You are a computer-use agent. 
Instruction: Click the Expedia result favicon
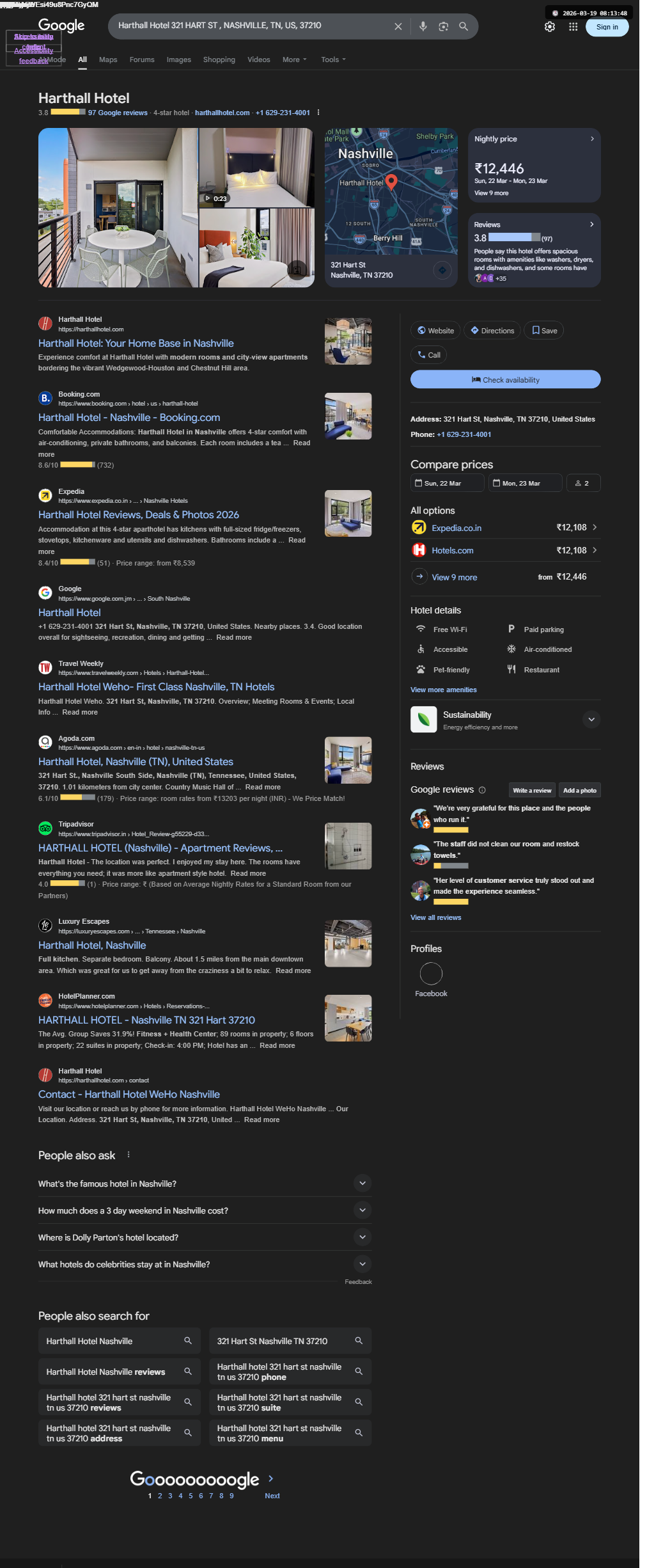click(x=45, y=495)
